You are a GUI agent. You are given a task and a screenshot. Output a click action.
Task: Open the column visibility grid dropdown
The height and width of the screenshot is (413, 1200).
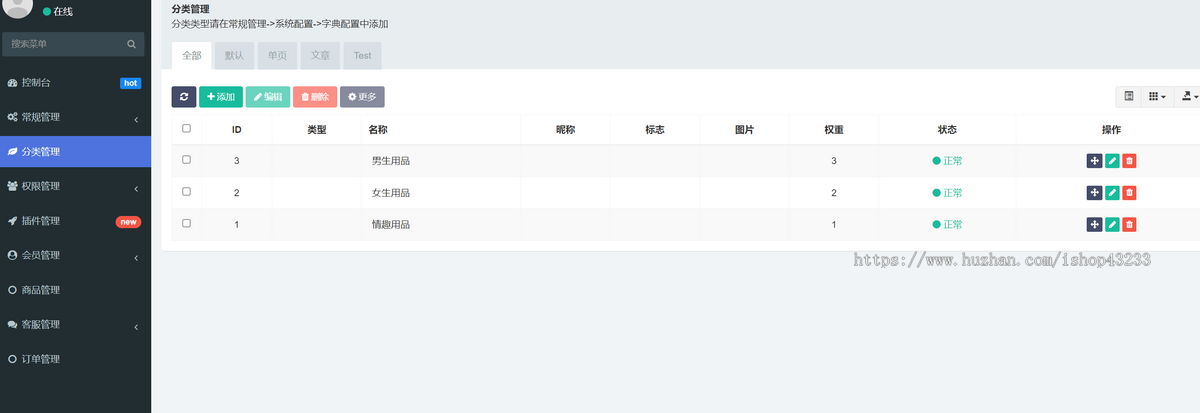click(x=1157, y=96)
